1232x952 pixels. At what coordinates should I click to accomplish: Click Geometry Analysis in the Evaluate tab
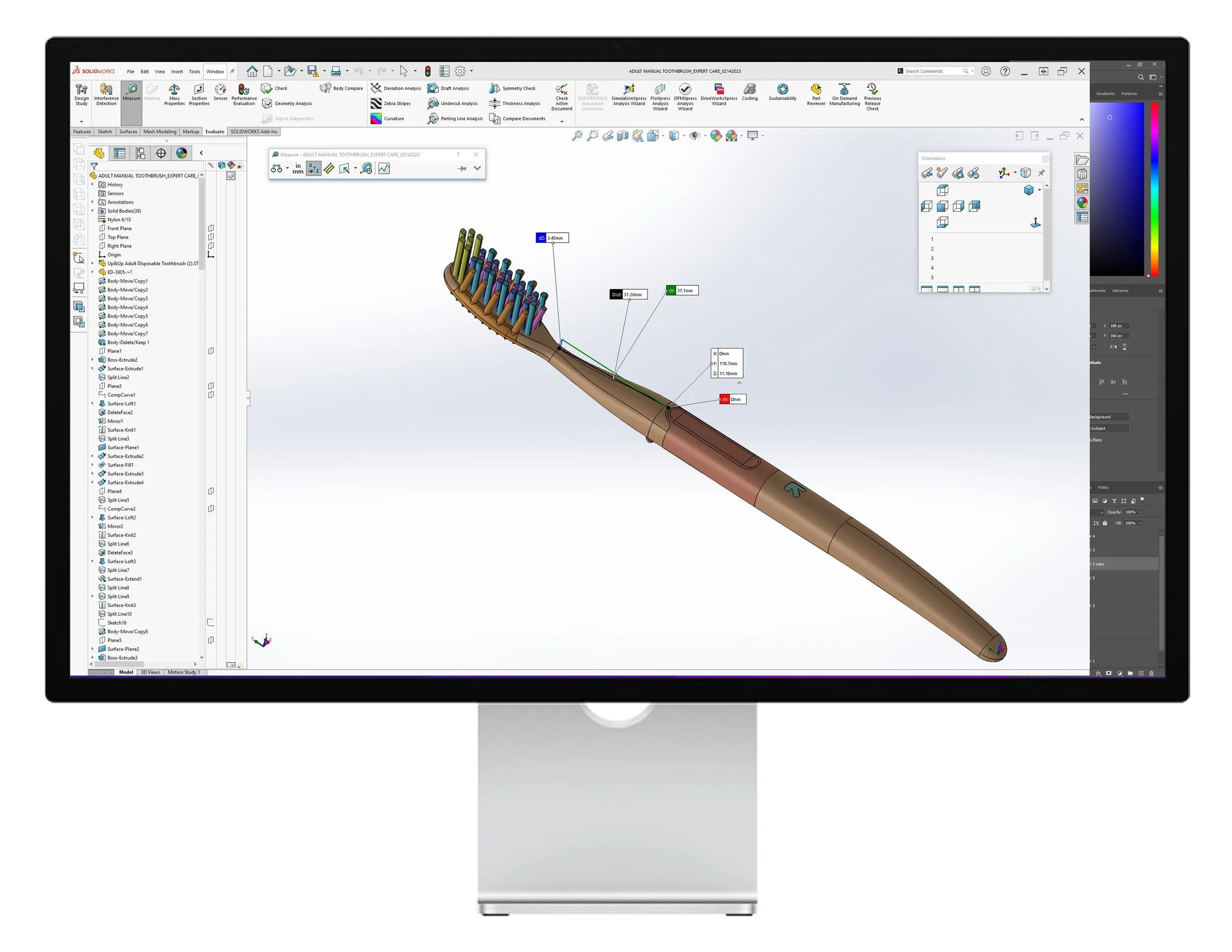click(287, 103)
